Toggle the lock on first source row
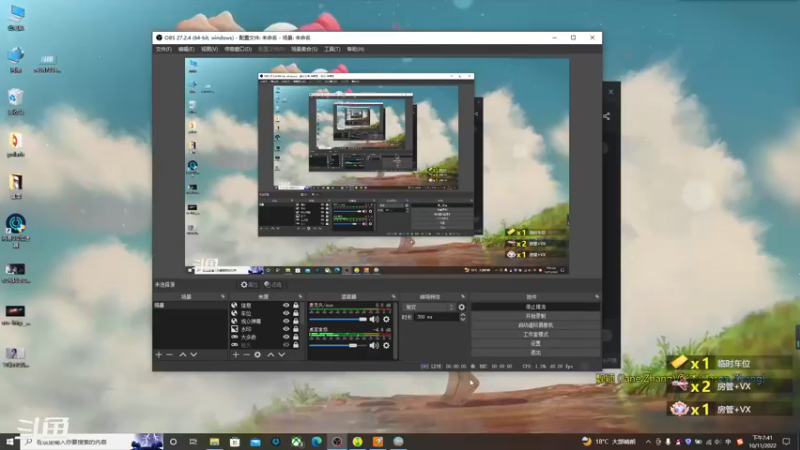This screenshot has width=800, height=450. tap(296, 306)
